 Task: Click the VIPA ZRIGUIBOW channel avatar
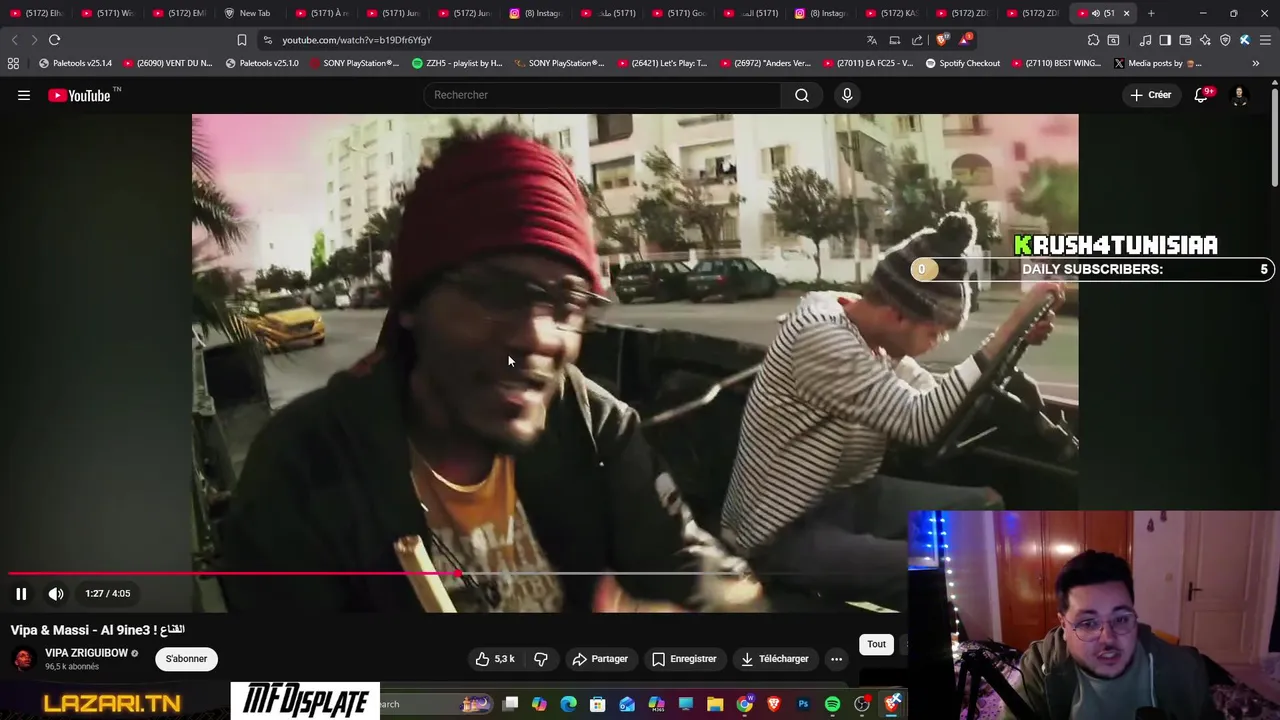[23, 659]
